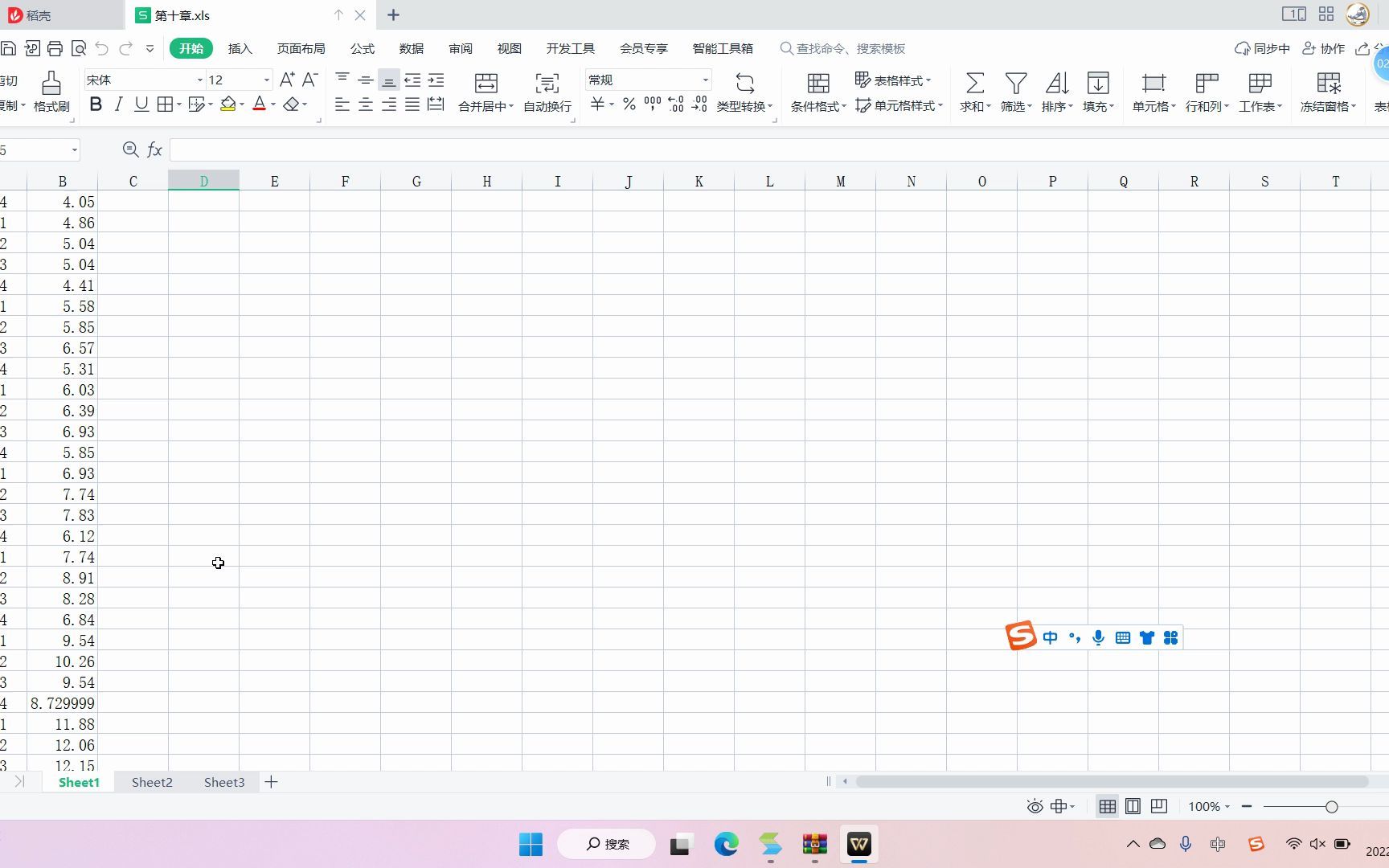1389x868 pixels.
Task: Open new tab with plus button
Action: pos(393,15)
